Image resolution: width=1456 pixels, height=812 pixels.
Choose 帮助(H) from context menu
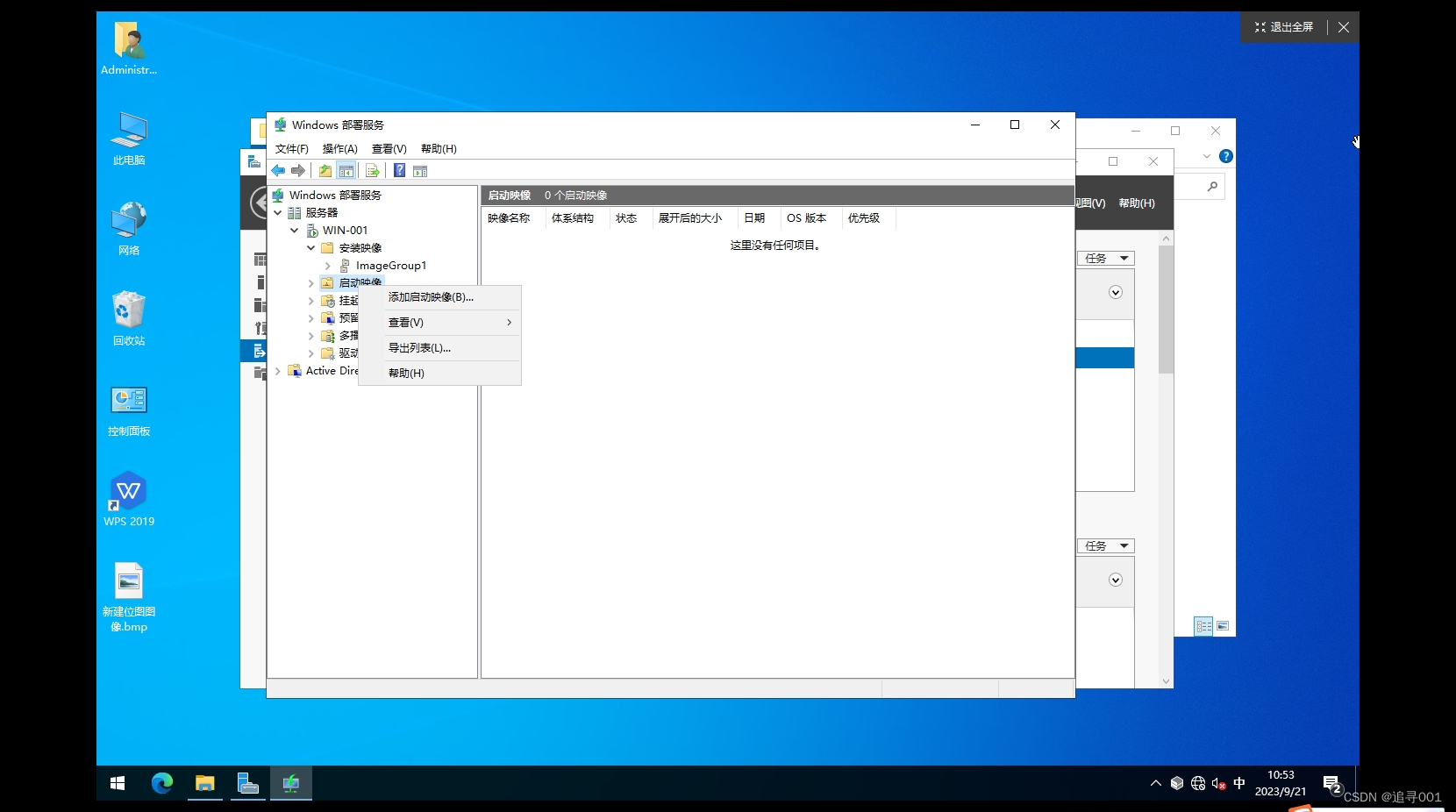(439, 374)
